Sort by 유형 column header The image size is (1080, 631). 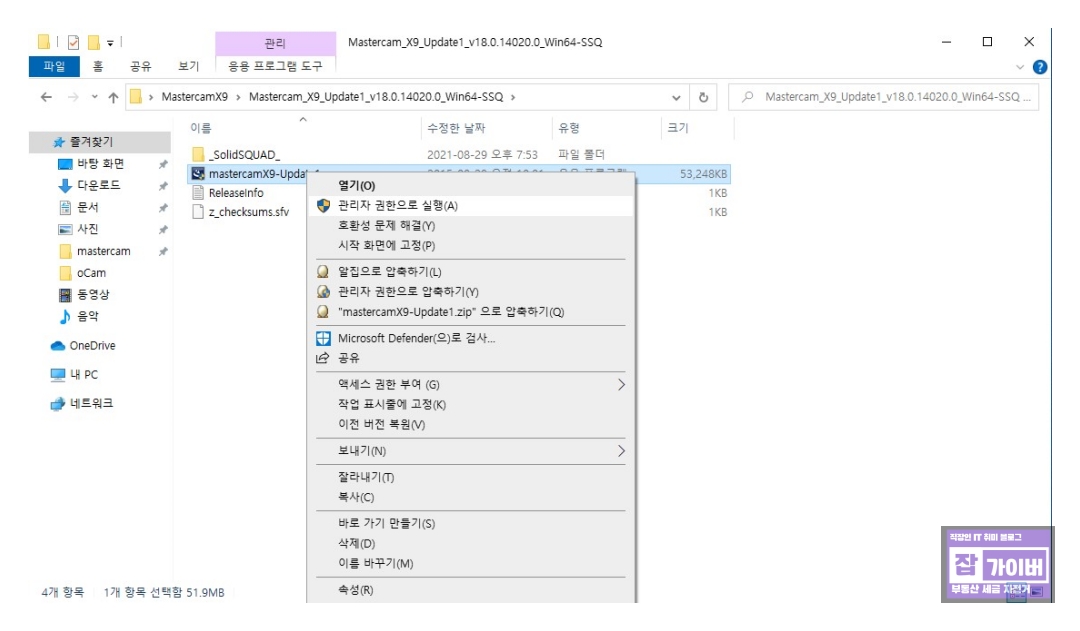point(569,128)
